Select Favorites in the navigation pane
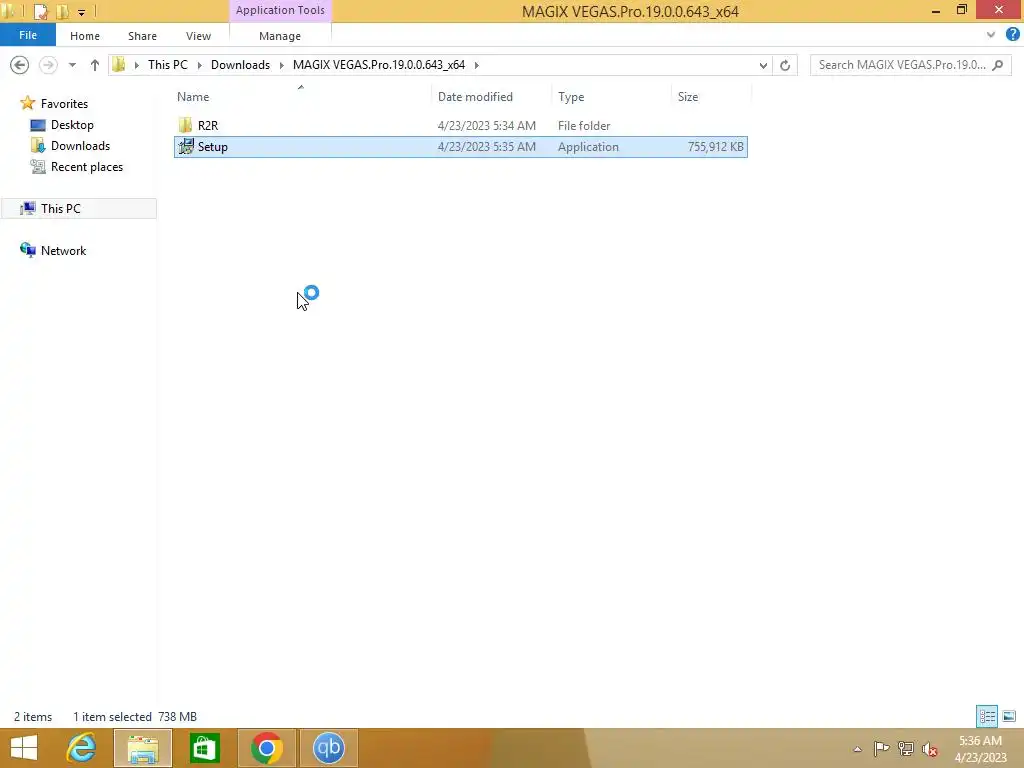 64,104
